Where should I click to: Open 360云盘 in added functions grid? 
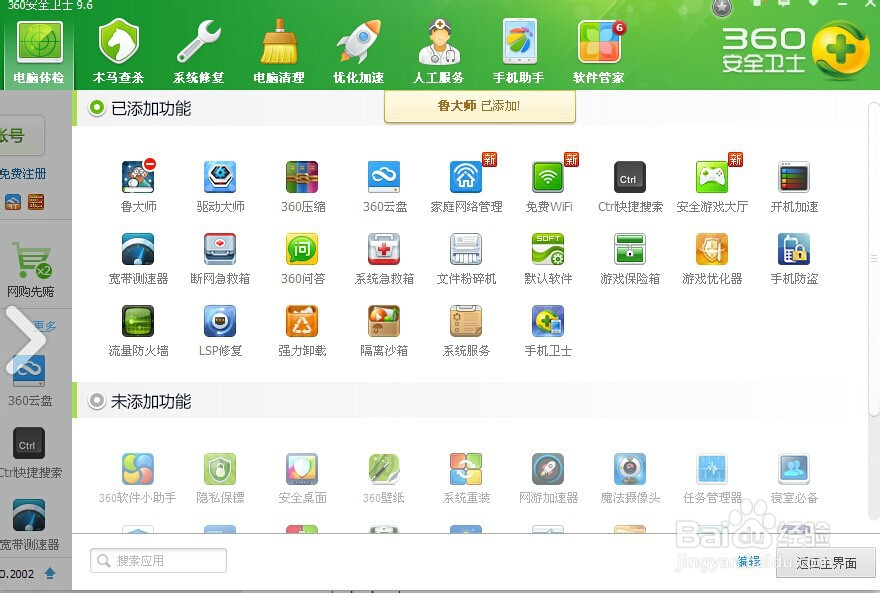[x=384, y=177]
